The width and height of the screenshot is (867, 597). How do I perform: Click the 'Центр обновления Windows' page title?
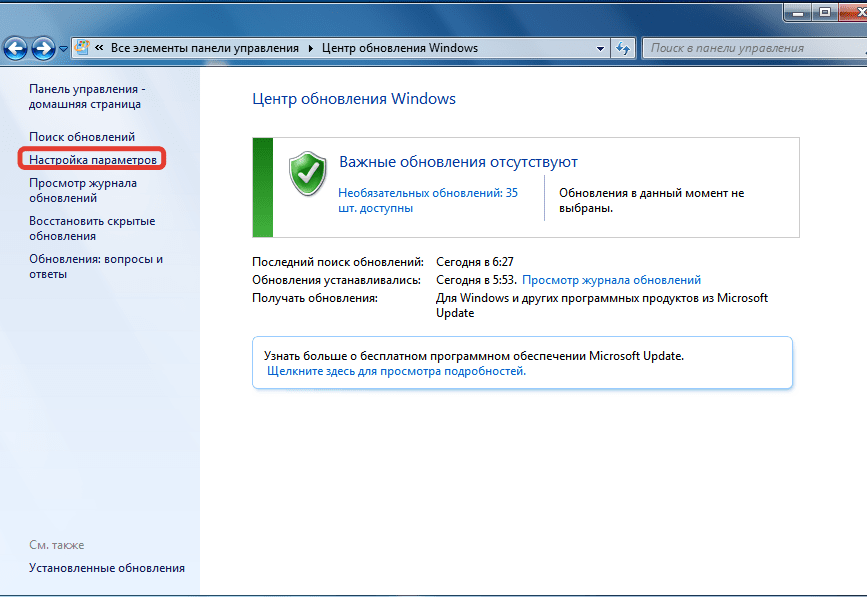tap(354, 99)
